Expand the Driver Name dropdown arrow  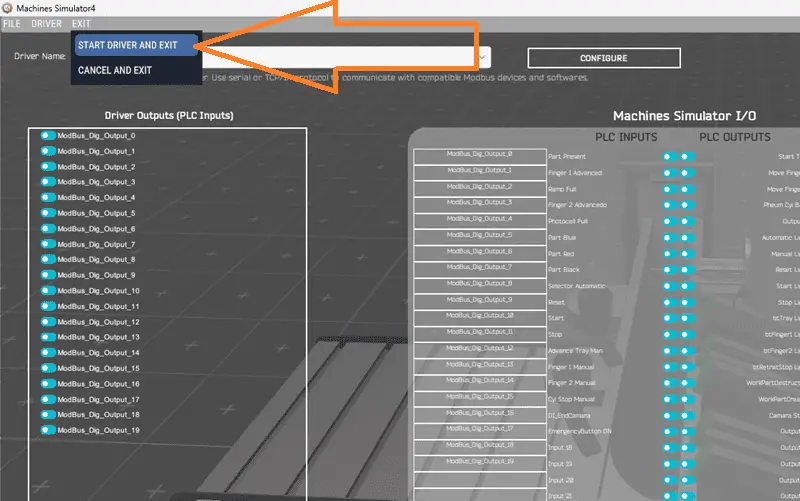pos(482,57)
